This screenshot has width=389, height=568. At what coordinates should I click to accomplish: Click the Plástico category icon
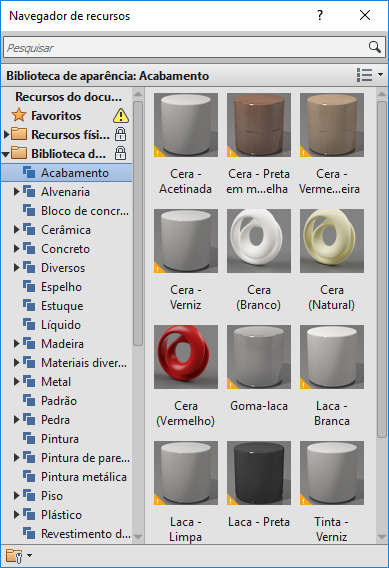tap(29, 514)
